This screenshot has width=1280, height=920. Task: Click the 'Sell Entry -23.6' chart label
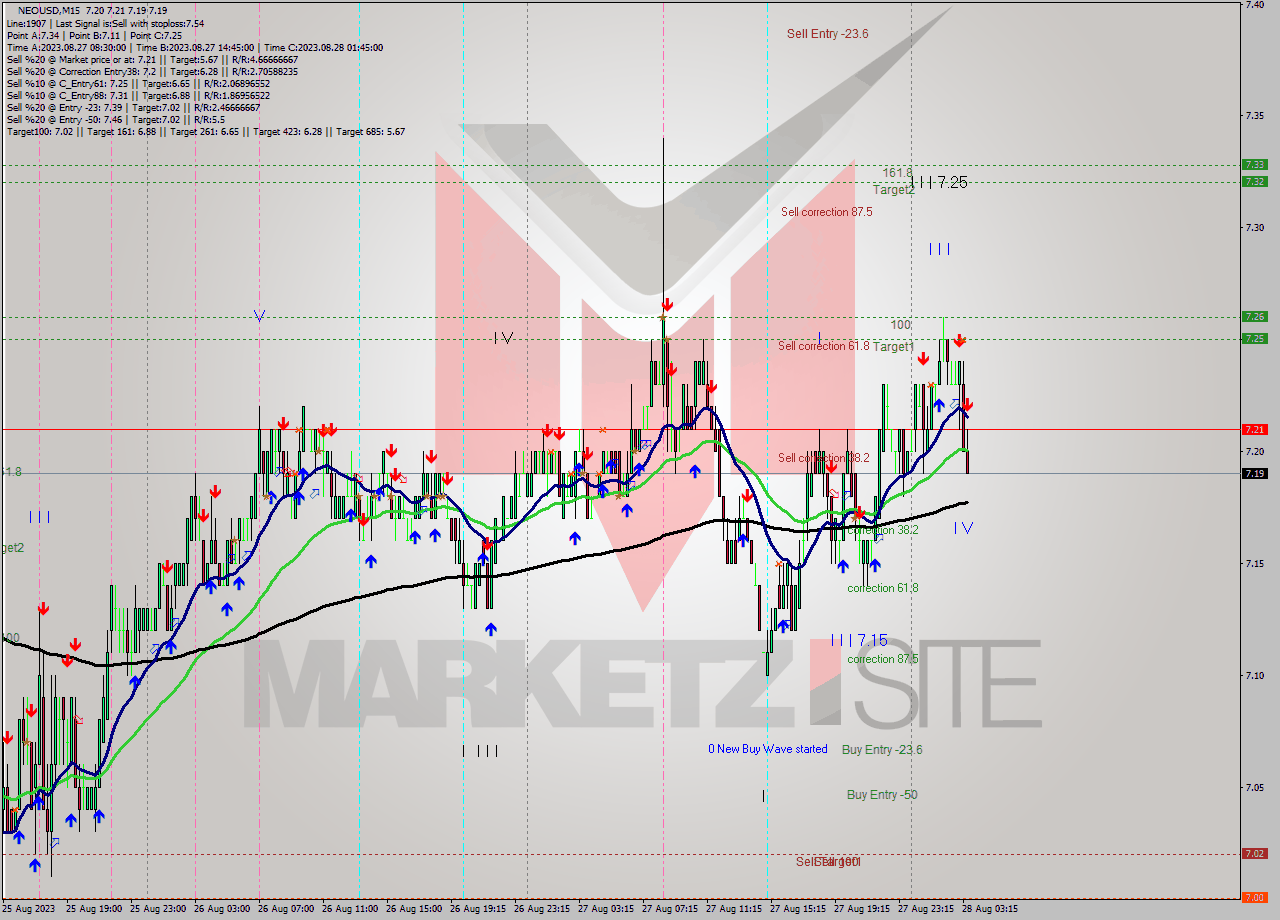pyautogui.click(x=827, y=33)
